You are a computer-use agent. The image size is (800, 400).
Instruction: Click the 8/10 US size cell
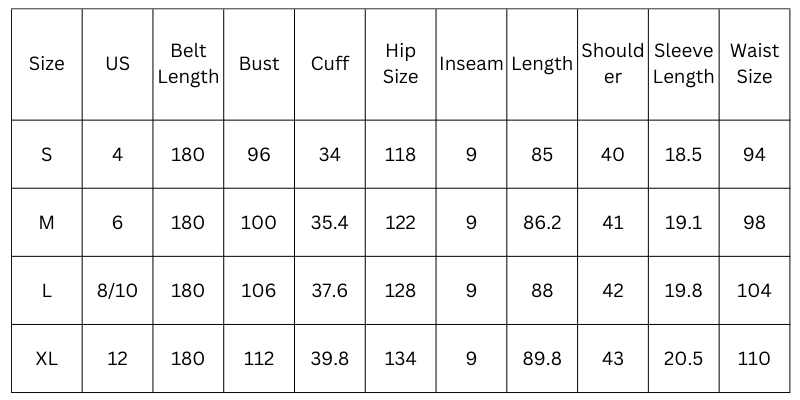(x=118, y=290)
